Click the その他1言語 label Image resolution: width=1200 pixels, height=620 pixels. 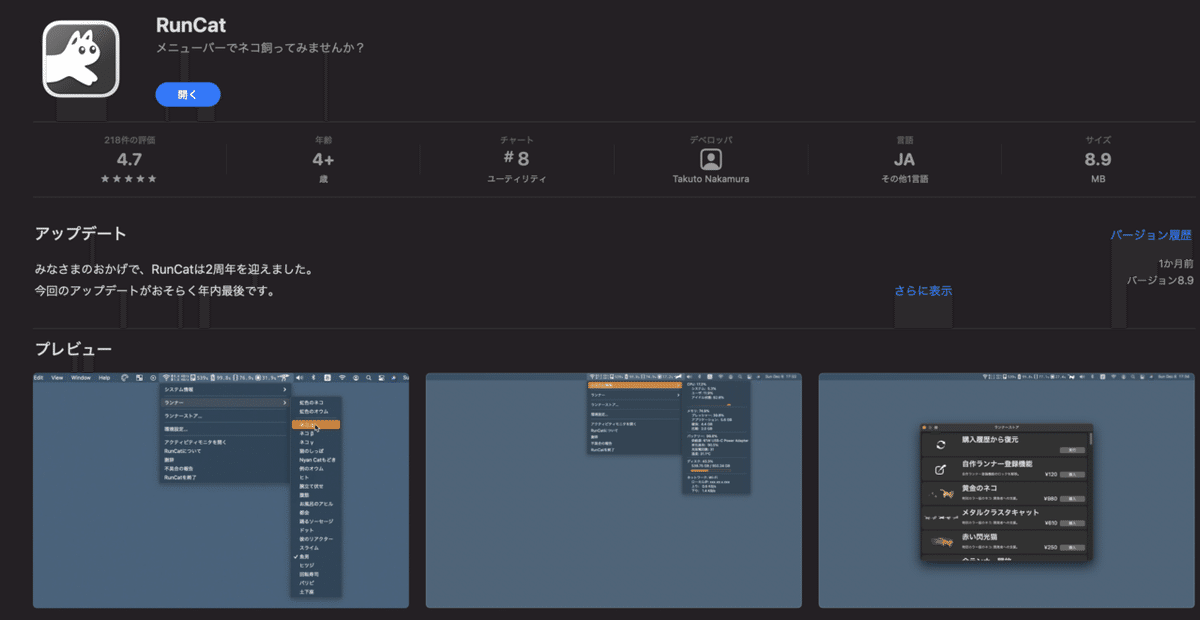904,179
